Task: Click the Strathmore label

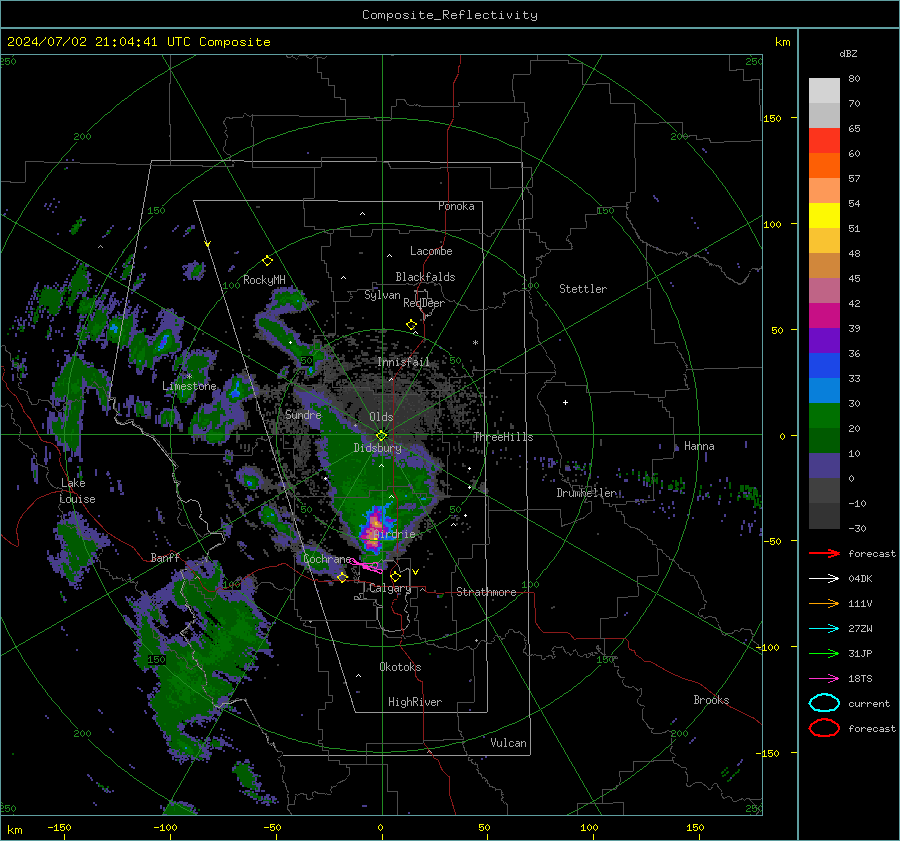Action: [486, 592]
